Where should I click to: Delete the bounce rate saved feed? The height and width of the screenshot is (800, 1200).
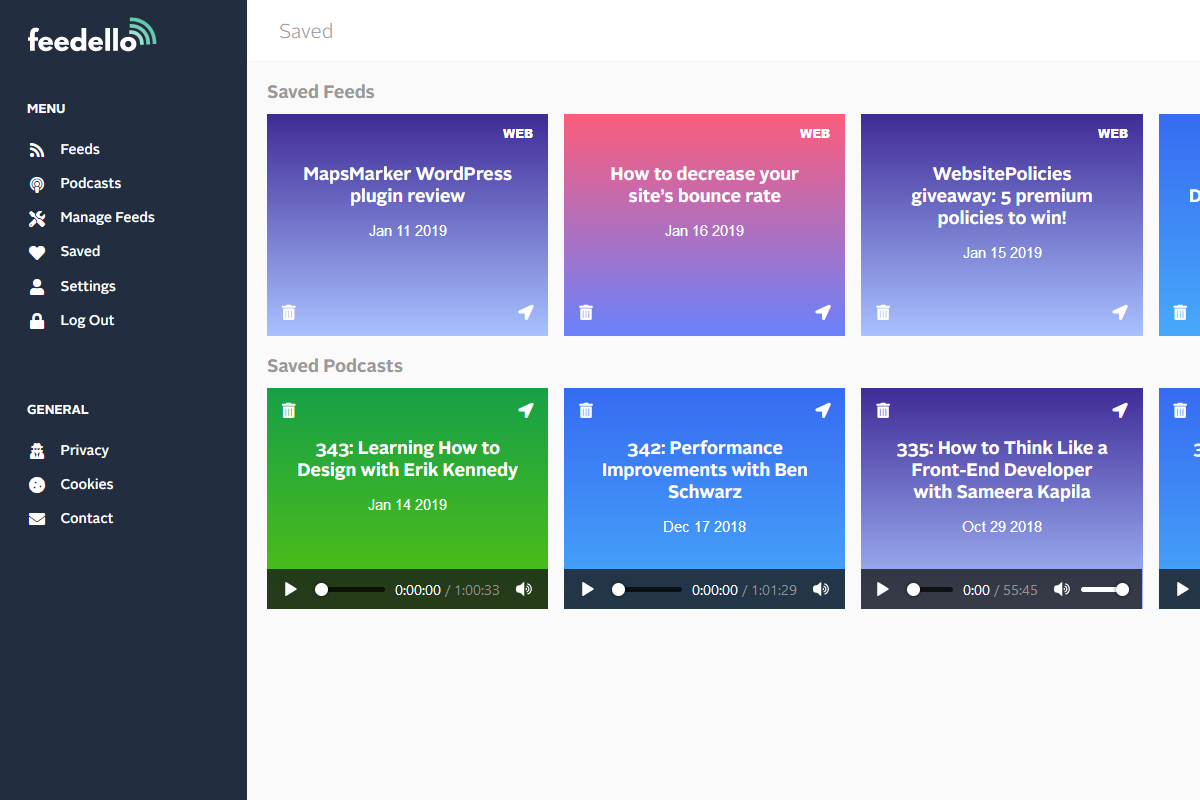point(586,312)
